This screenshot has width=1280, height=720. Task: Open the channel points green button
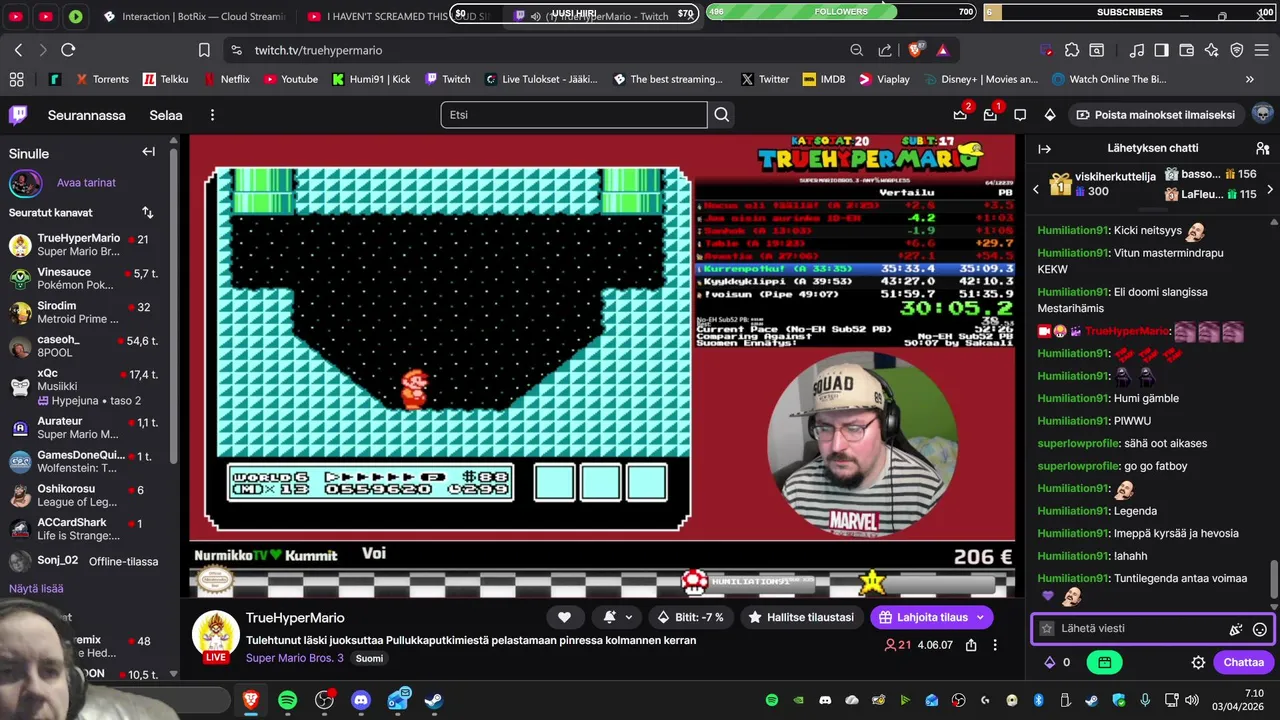(1104, 662)
